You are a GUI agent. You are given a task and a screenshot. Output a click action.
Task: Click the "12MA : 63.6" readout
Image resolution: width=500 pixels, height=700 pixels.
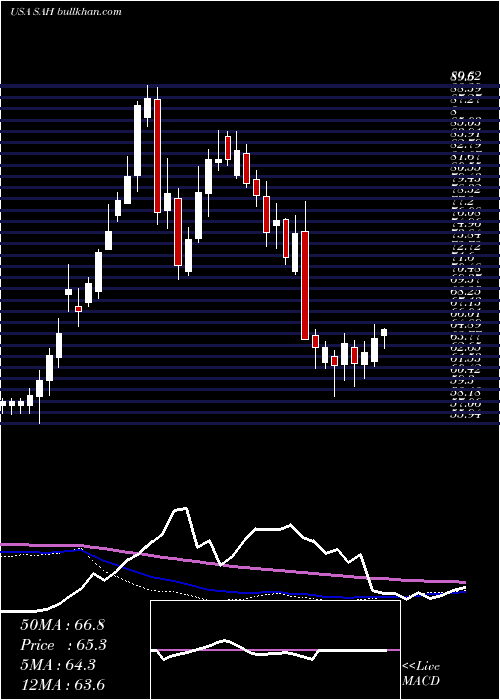click(62, 685)
